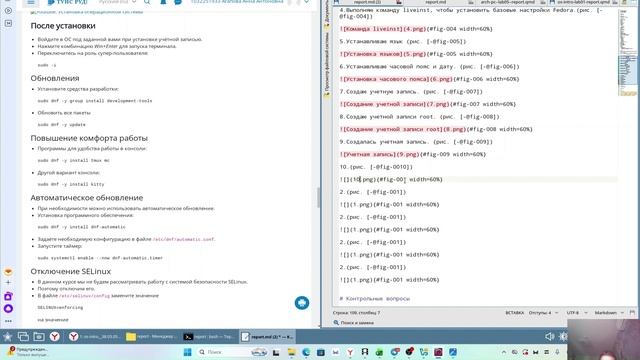The width and height of the screenshot is (640, 360).
Task: Add a panel with plus icon in left sidebar
Action: (x=8, y=282)
